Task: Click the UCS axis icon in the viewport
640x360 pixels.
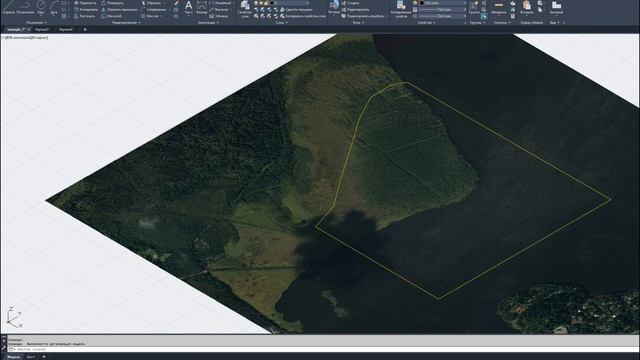Action: [14, 318]
